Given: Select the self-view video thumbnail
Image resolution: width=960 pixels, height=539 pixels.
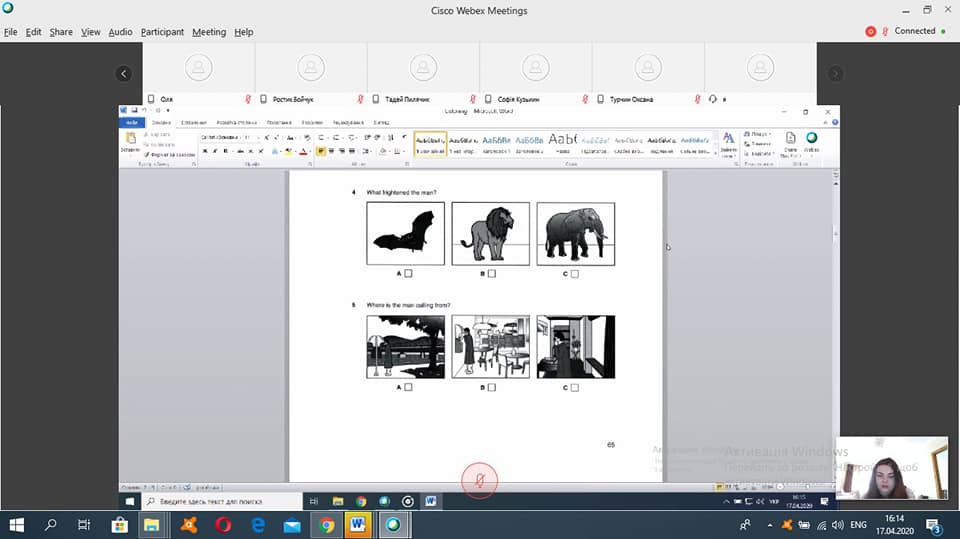Looking at the screenshot, I should [891, 468].
